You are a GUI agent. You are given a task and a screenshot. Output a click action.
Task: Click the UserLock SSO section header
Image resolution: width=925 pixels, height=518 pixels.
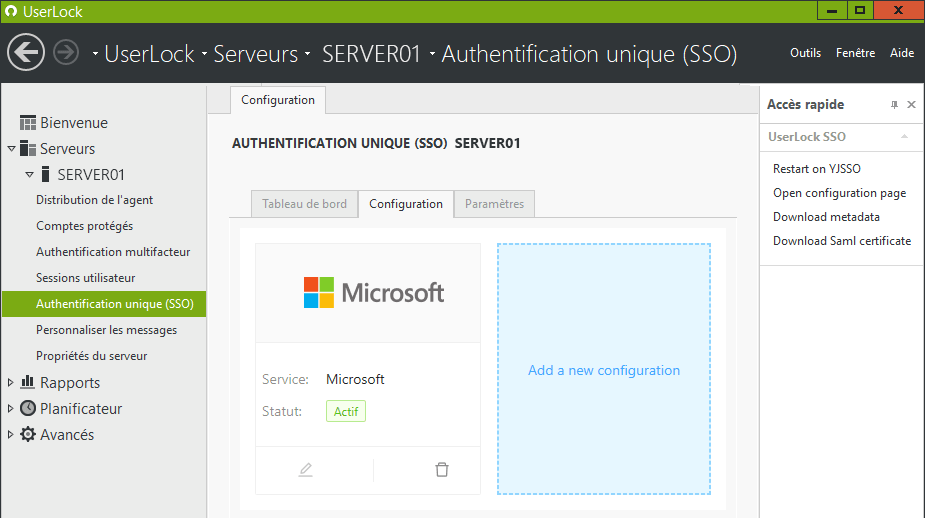click(839, 137)
